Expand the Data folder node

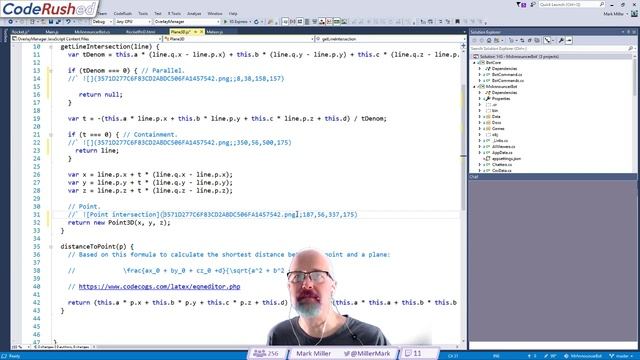pos(480,117)
